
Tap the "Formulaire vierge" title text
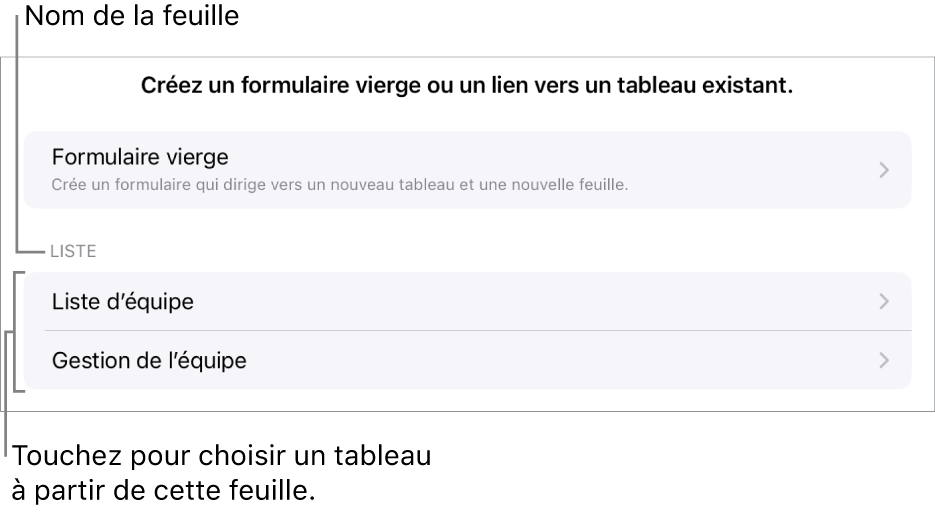click(140, 157)
